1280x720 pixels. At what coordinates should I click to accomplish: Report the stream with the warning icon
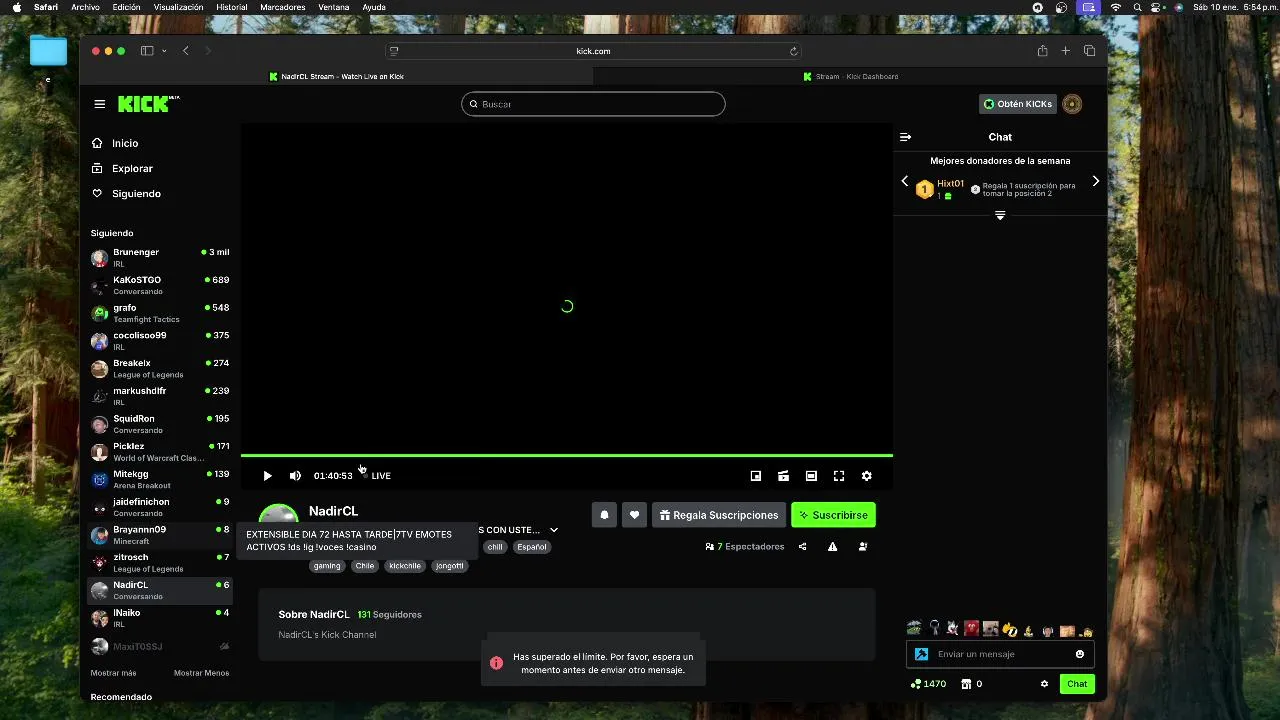[832, 547]
